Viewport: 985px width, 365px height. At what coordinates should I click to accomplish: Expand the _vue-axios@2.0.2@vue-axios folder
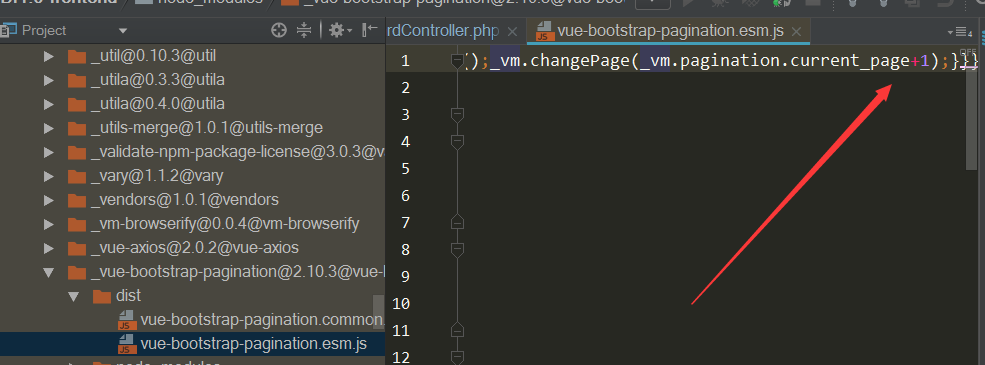click(48, 248)
